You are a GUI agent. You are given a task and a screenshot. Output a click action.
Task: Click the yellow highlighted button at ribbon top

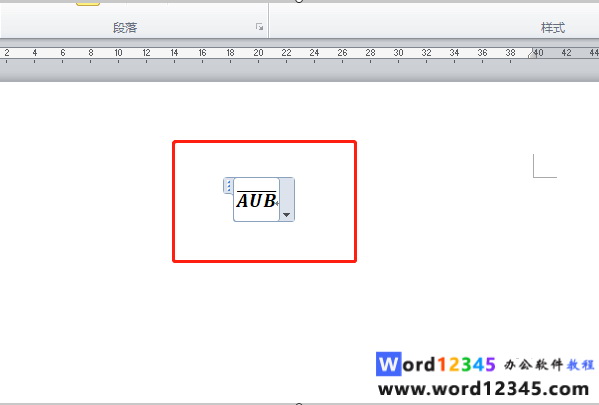tap(88, 3)
